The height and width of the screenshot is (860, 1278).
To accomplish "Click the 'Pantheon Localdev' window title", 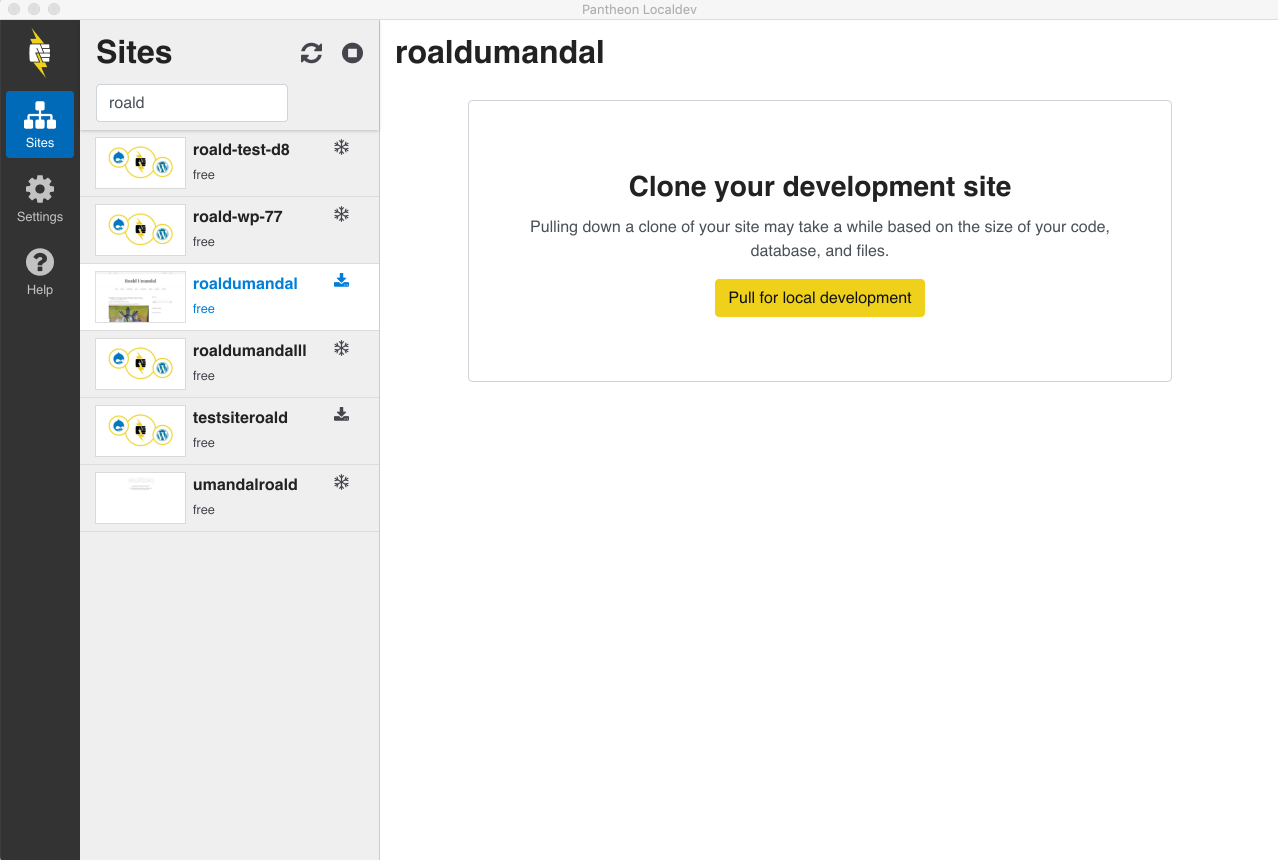I will [x=639, y=9].
